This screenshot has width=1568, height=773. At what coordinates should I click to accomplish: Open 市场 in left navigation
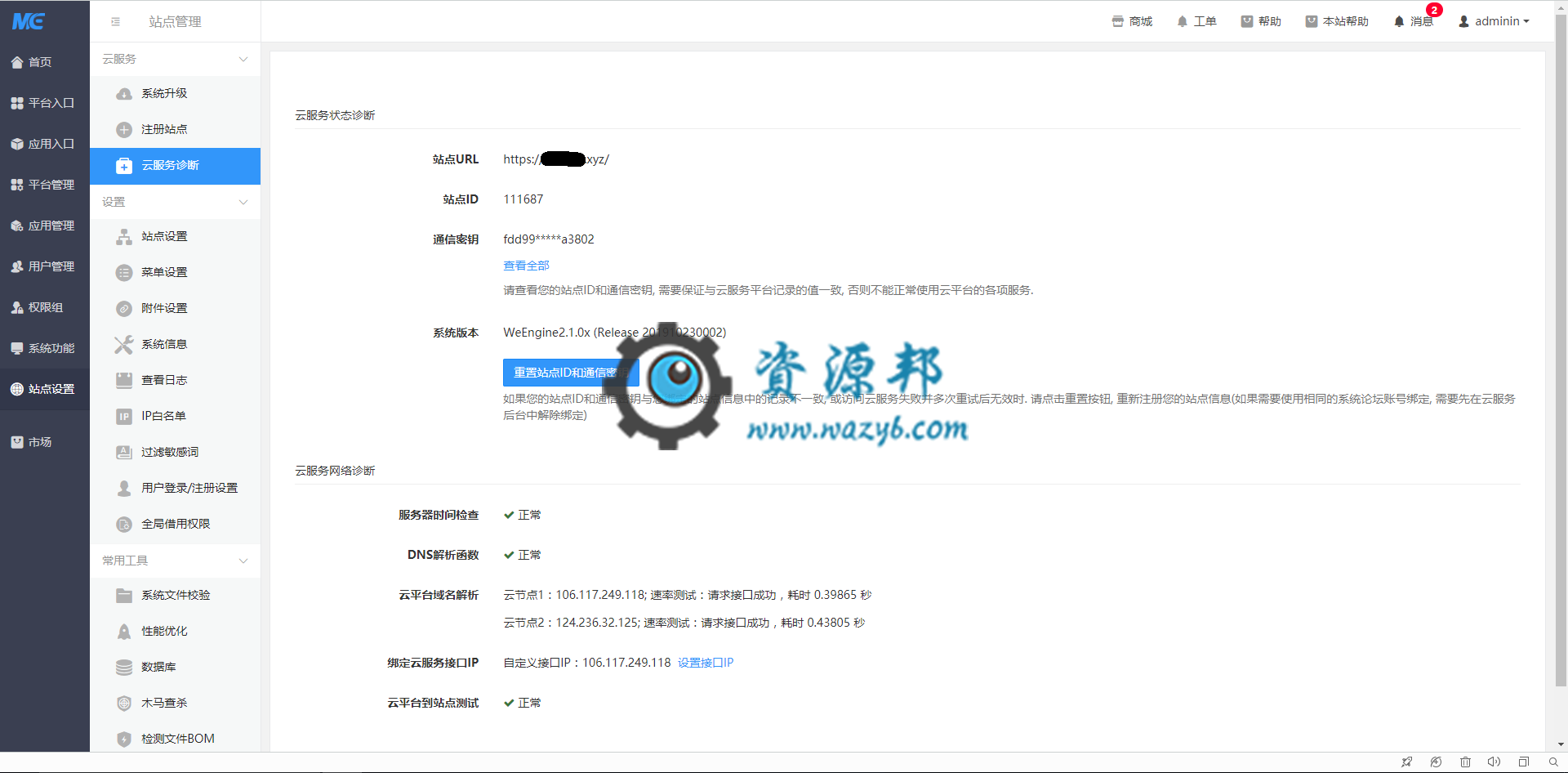click(45, 442)
